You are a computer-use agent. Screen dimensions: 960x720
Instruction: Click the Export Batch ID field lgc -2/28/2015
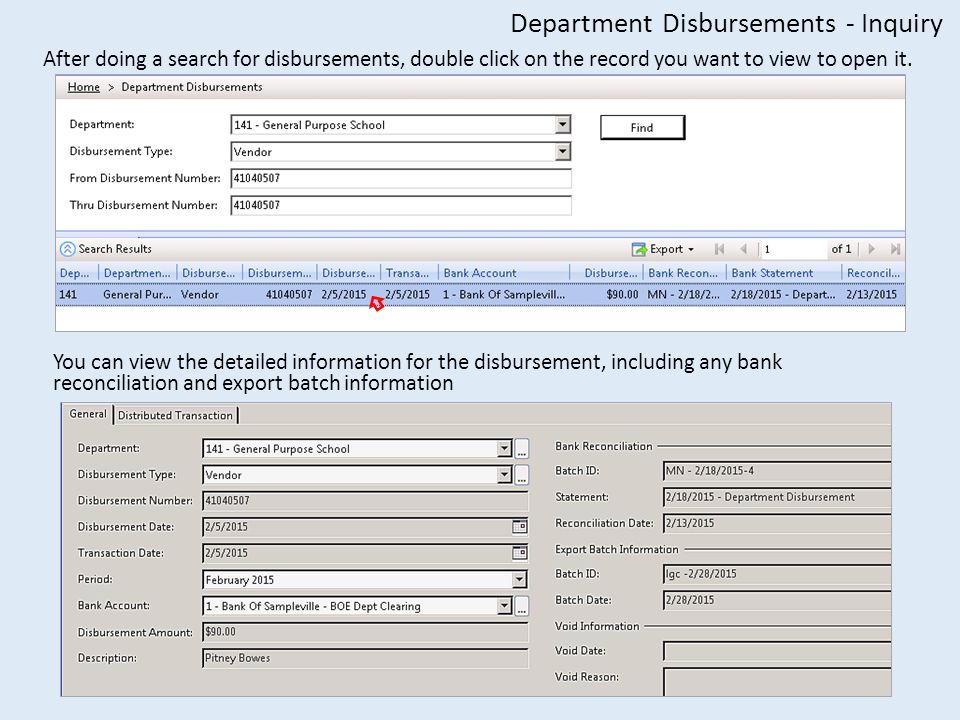777,574
